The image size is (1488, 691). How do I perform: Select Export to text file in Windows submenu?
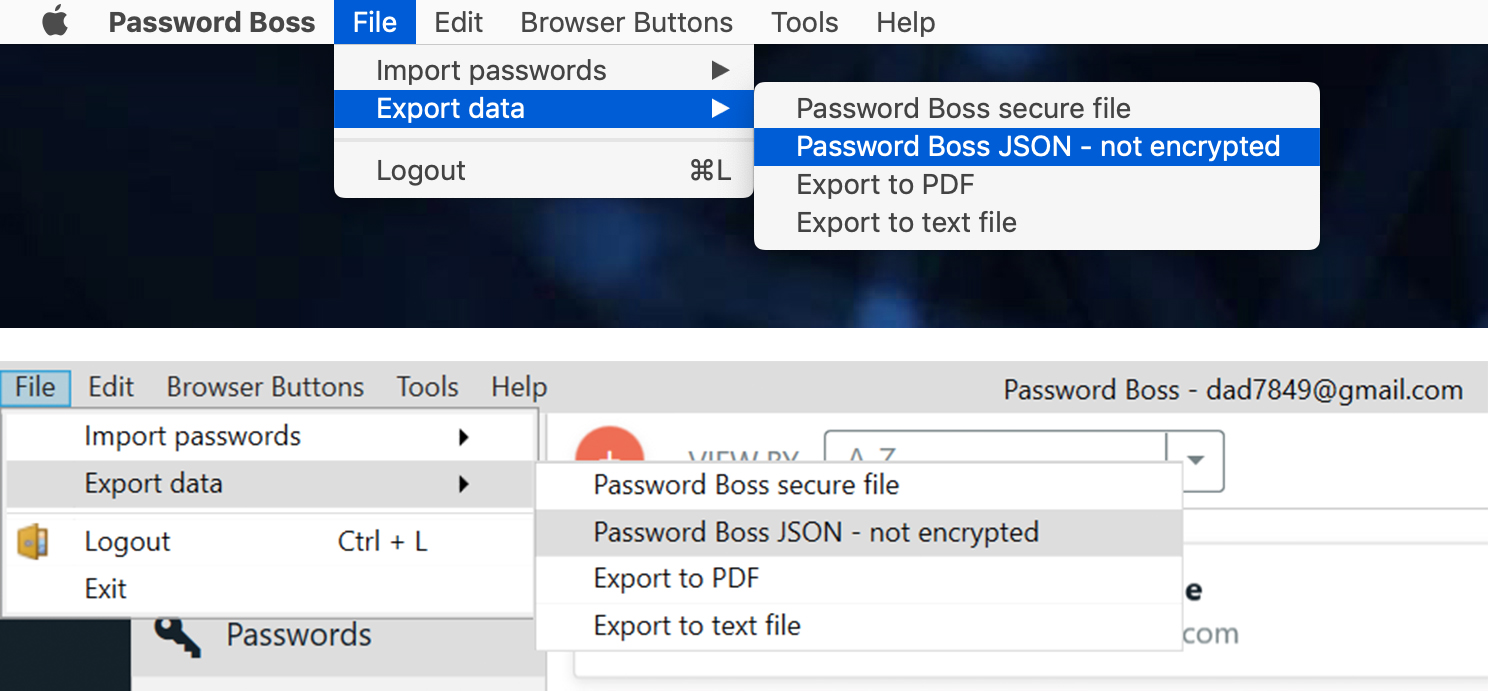(697, 626)
